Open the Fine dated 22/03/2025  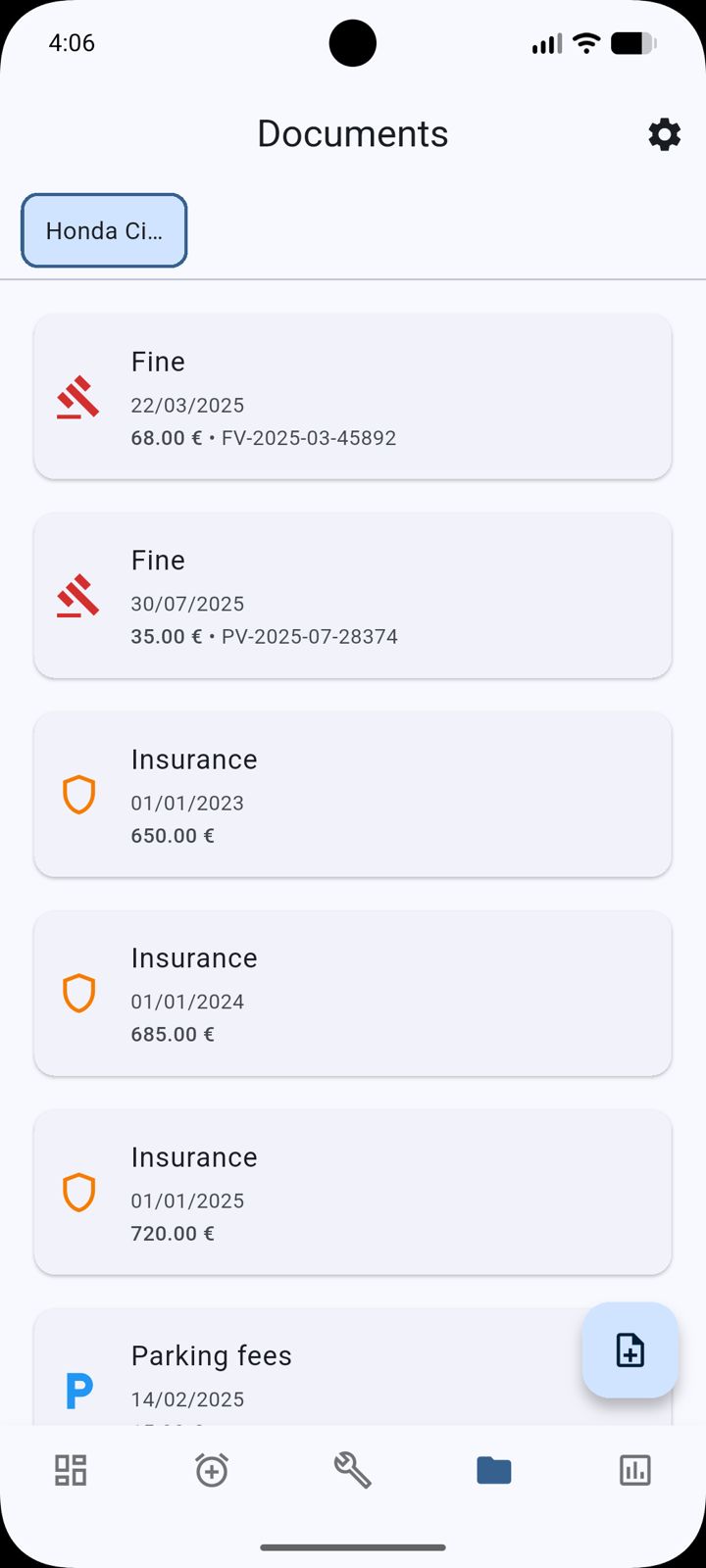[x=353, y=397]
